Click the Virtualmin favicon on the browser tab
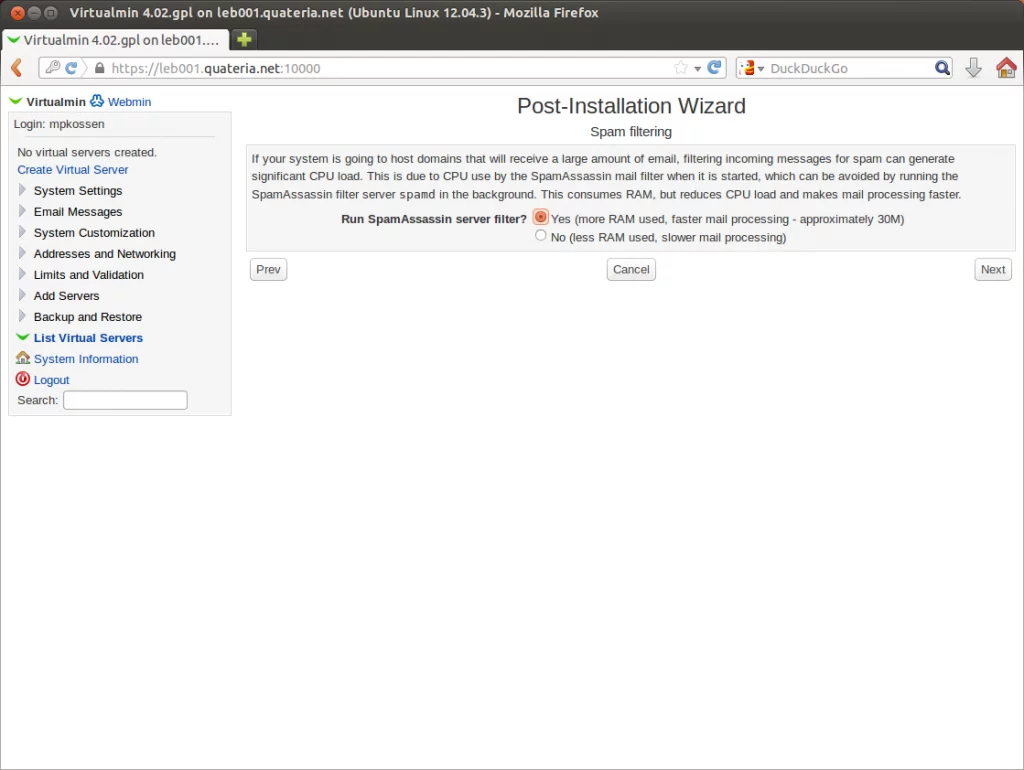Screen dimensions: 1024x770 point(13,39)
